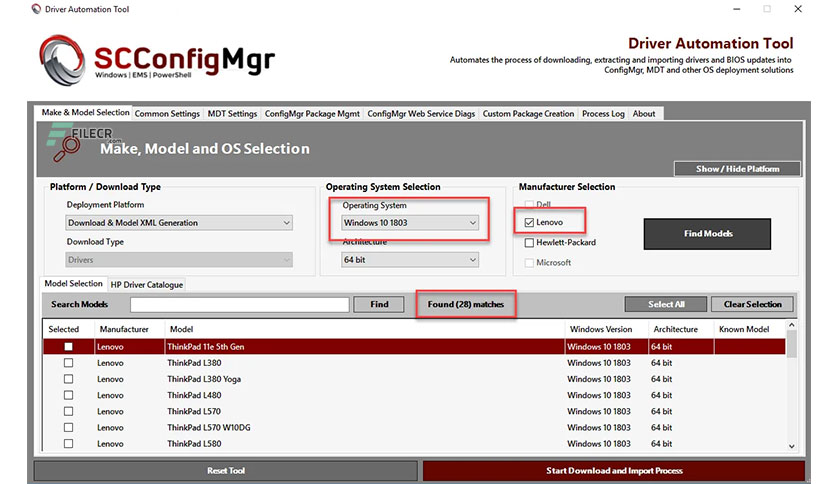836x484 pixels.
Task: Click the Reset Tool button
Action: pos(226,471)
